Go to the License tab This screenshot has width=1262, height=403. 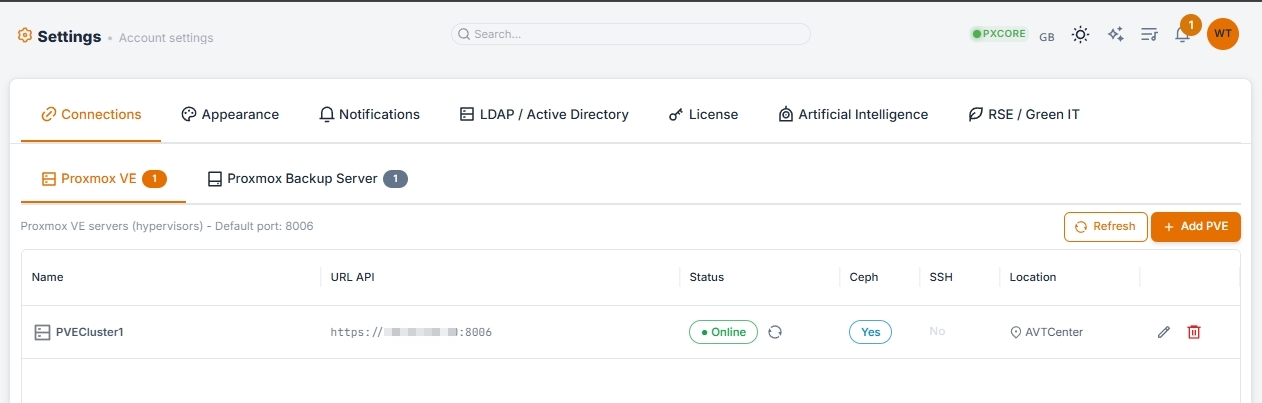(x=703, y=114)
